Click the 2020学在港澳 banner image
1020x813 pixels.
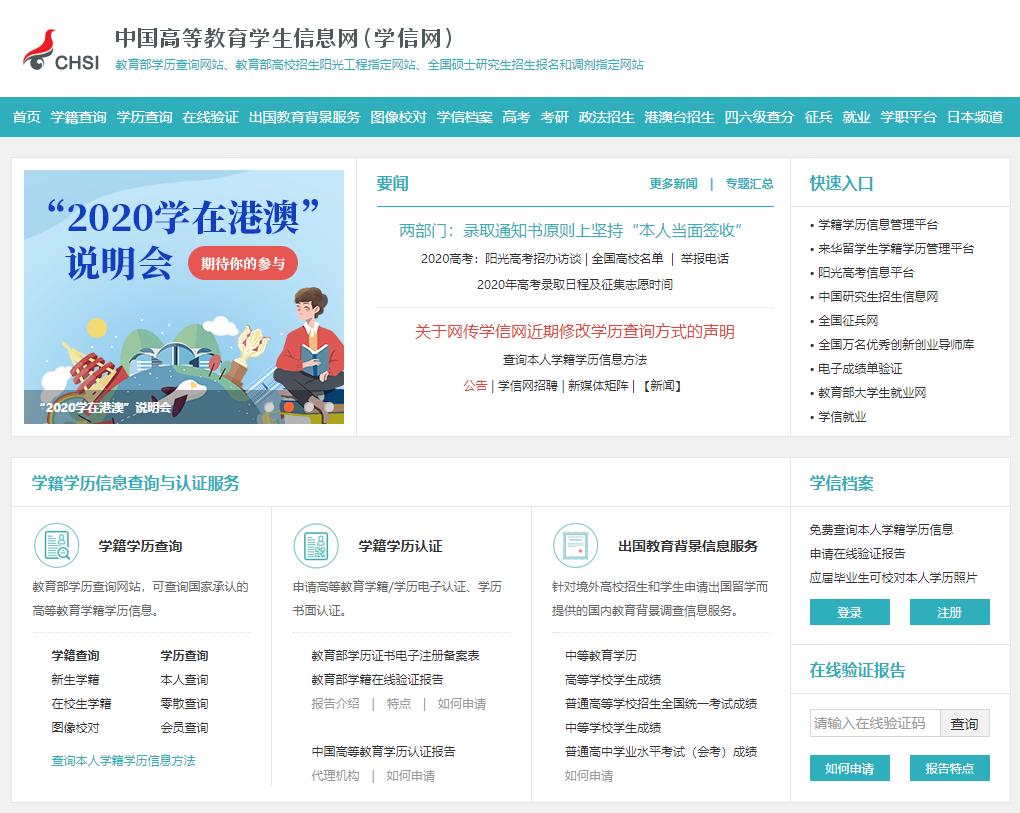[183, 297]
